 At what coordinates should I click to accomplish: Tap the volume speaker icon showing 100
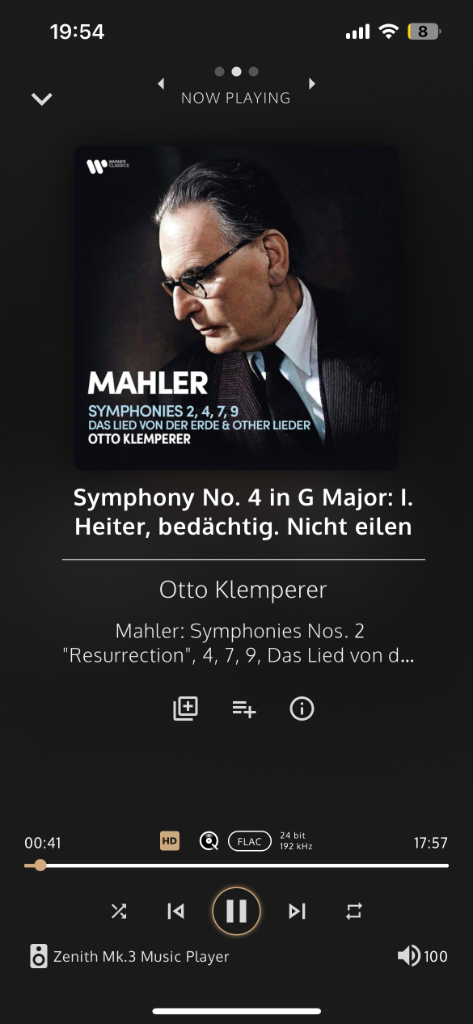(408, 957)
